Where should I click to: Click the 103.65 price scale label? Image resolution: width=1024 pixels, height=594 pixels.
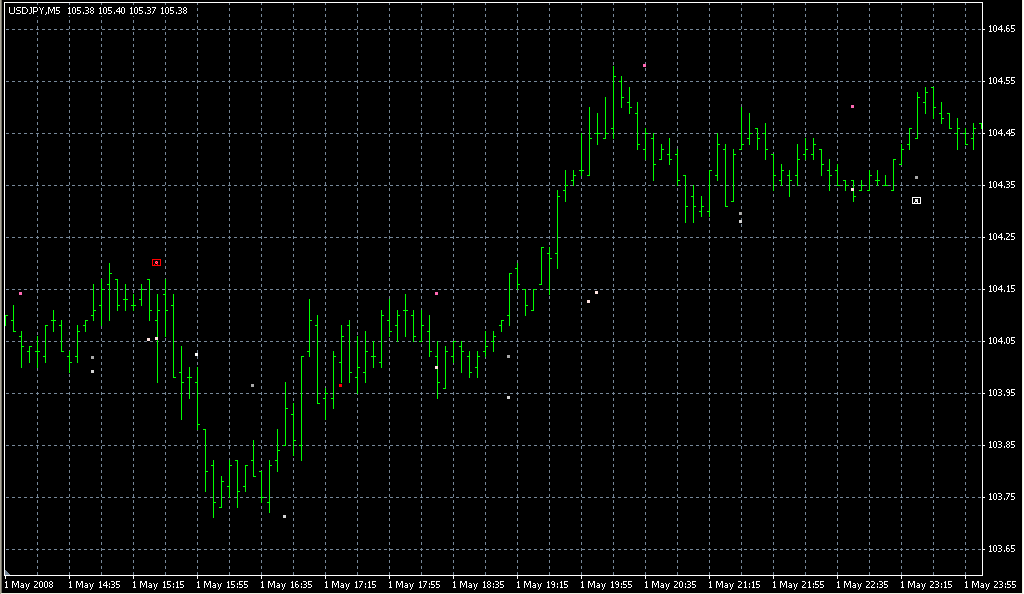[x=1002, y=549]
